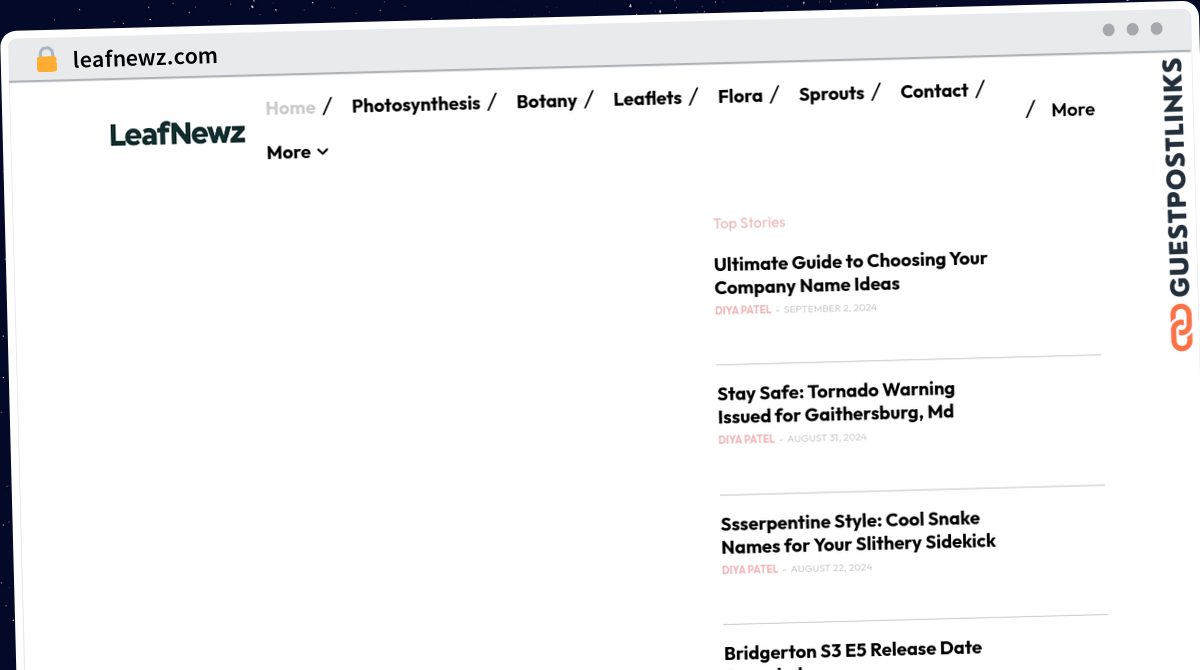
Task: Click the August 22, 2024 date
Action: pos(832,568)
